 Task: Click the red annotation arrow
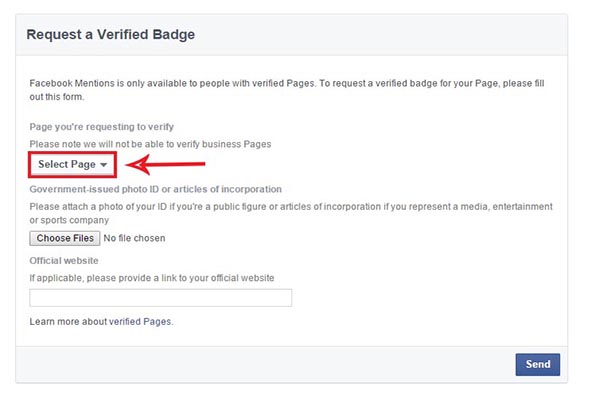(x=165, y=165)
